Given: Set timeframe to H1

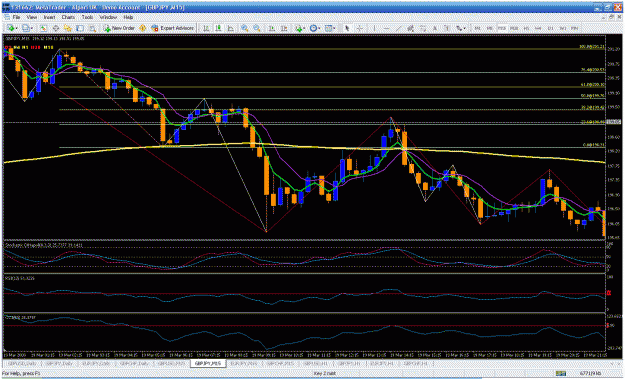Looking at the screenshot, I should [526, 28].
